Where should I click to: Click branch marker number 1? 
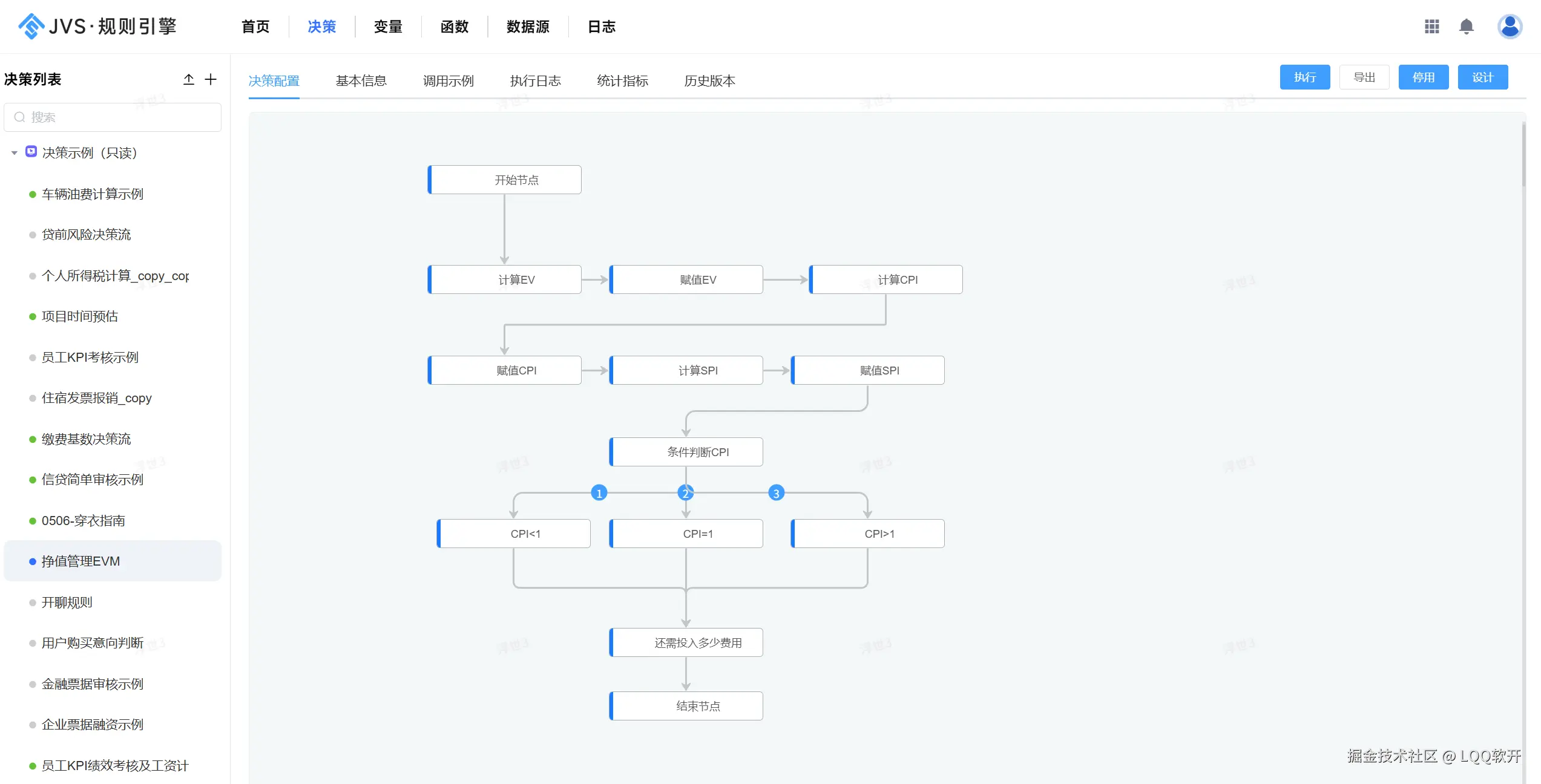(599, 493)
